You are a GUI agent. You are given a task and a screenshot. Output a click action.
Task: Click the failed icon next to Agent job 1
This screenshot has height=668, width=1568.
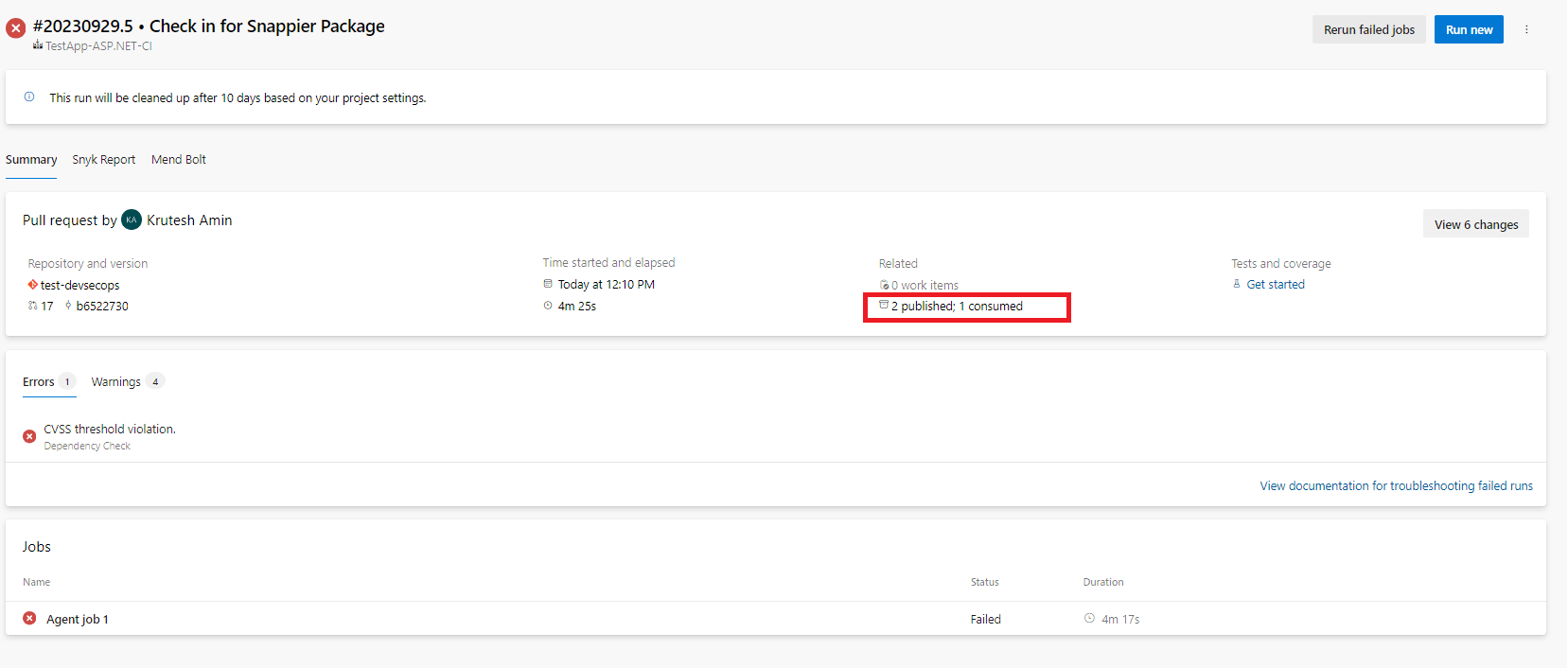coord(29,619)
